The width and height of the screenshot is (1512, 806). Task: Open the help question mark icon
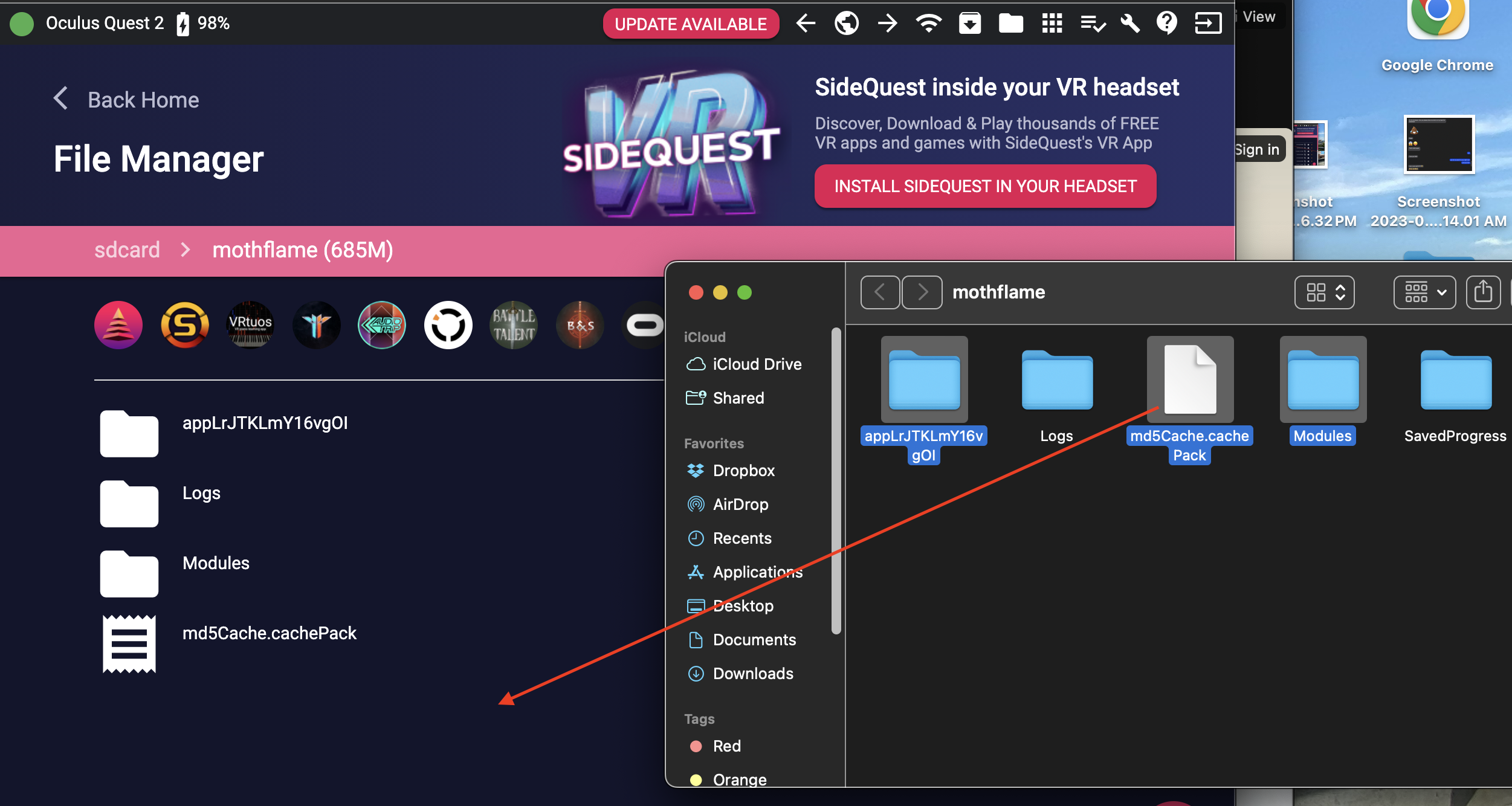point(1166,24)
